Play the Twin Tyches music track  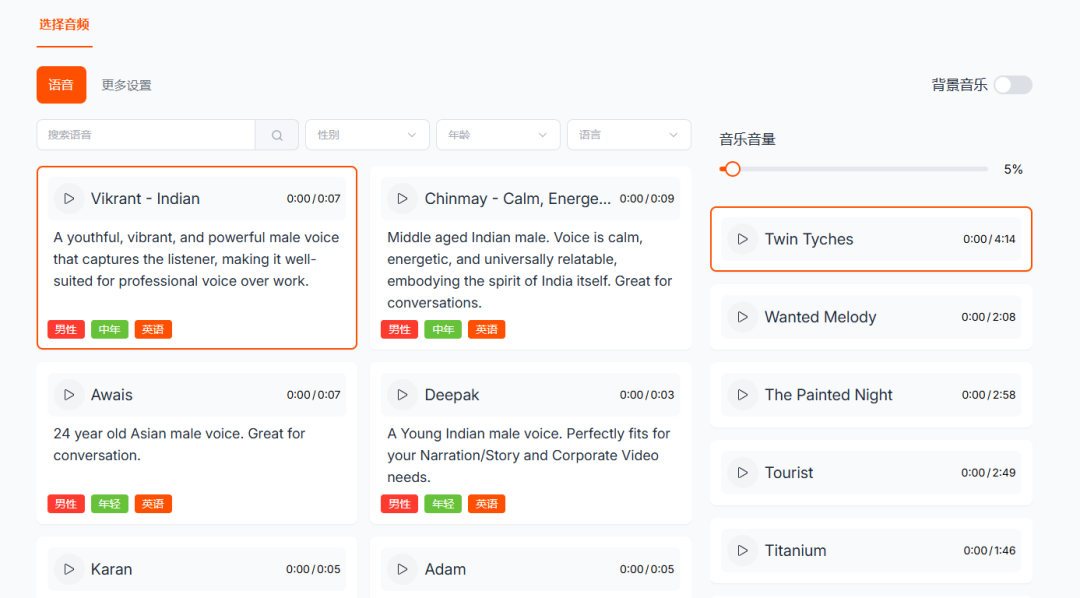pyautogui.click(x=742, y=239)
